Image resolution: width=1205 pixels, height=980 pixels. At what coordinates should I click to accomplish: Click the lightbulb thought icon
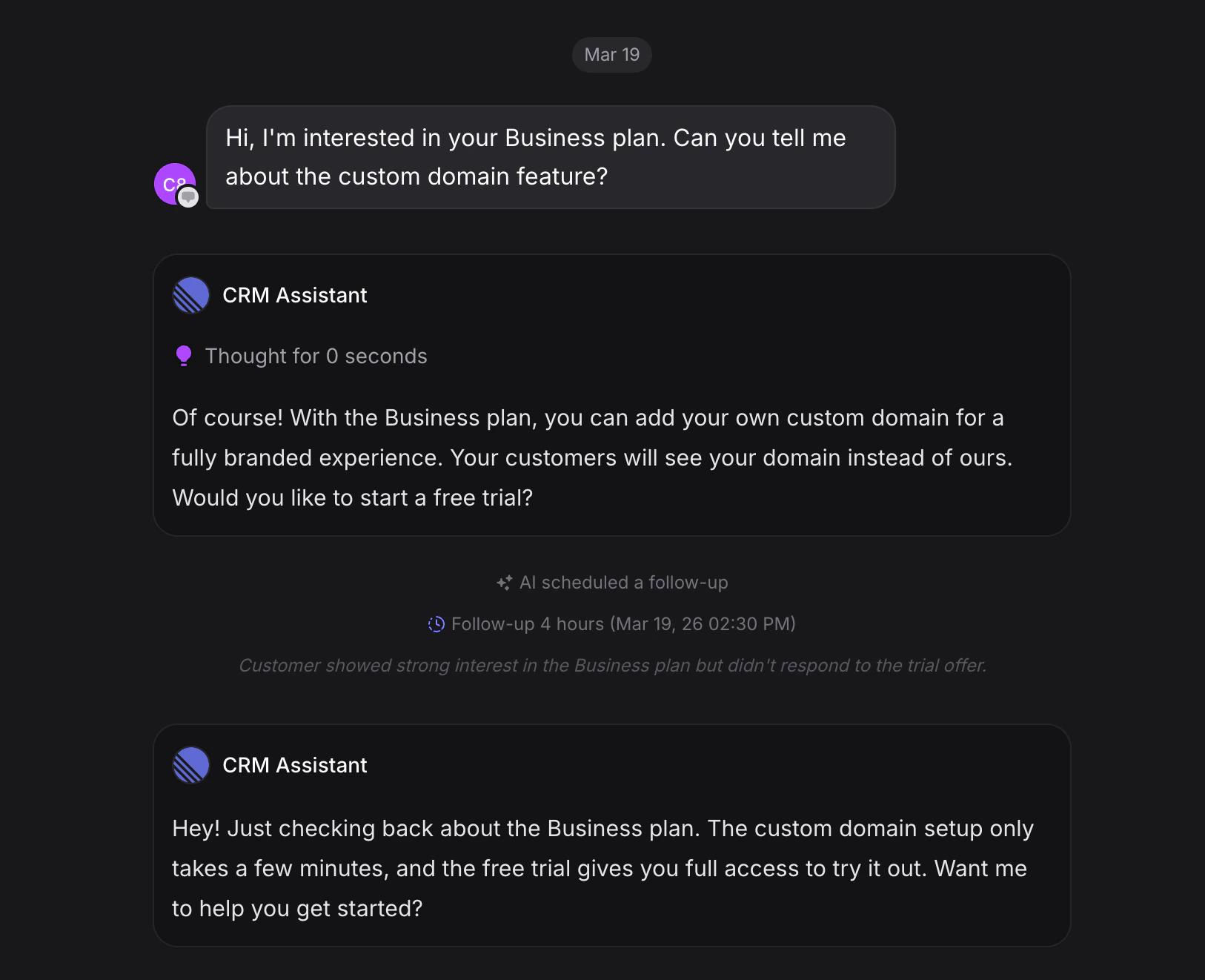[x=182, y=356]
